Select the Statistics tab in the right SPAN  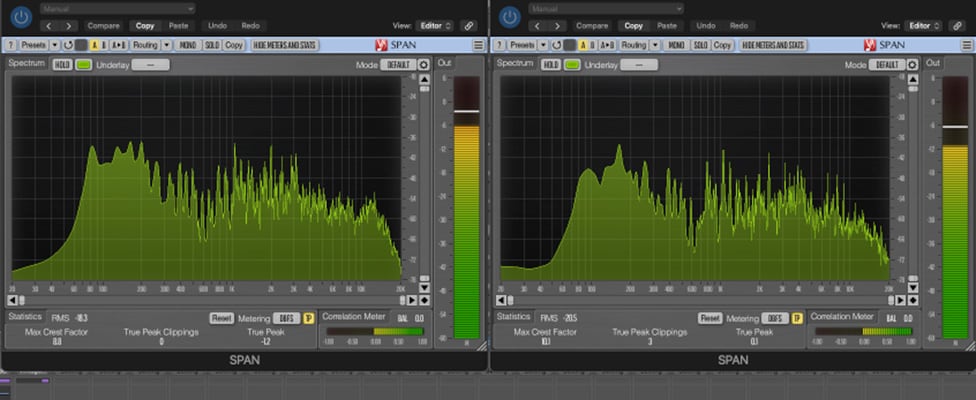tap(514, 317)
